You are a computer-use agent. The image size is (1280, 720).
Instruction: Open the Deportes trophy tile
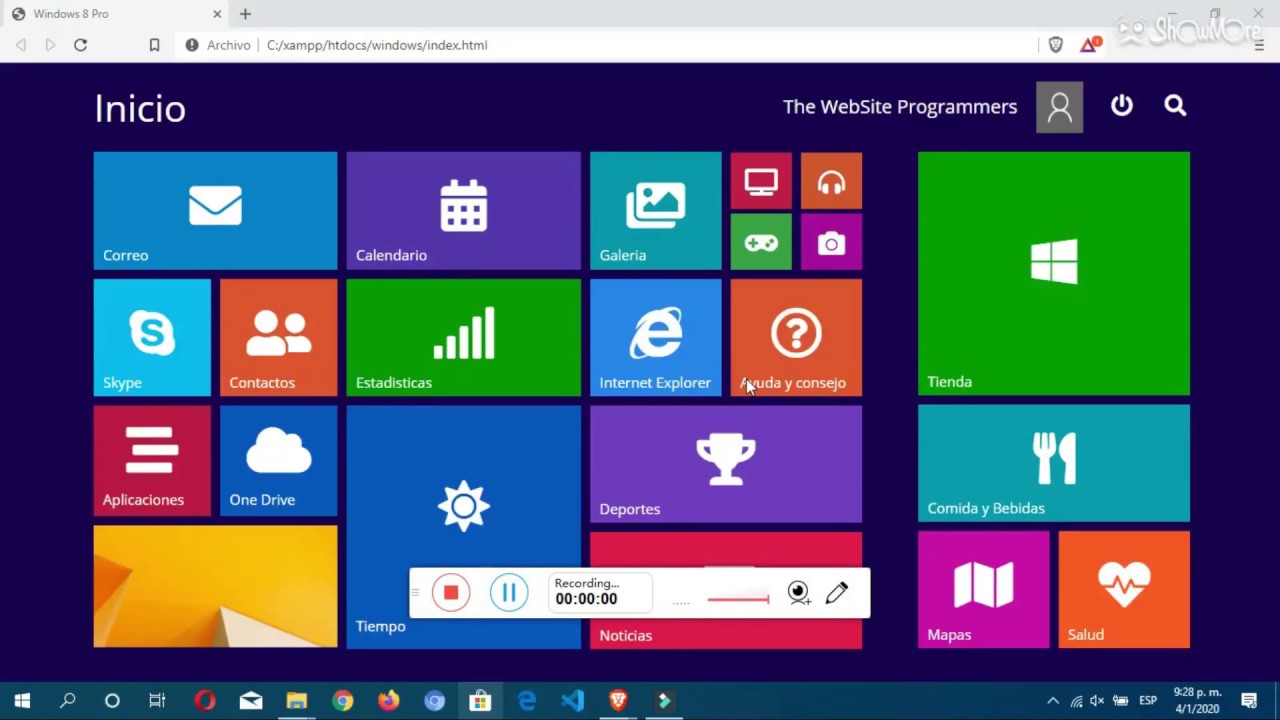[726, 464]
